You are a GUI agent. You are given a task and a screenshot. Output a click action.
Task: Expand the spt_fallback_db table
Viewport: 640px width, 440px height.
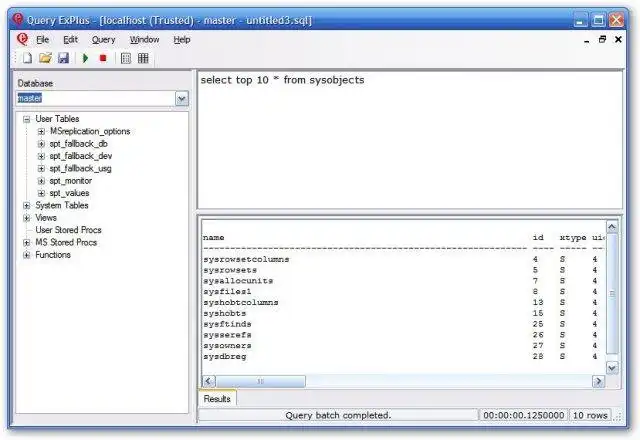41,144
